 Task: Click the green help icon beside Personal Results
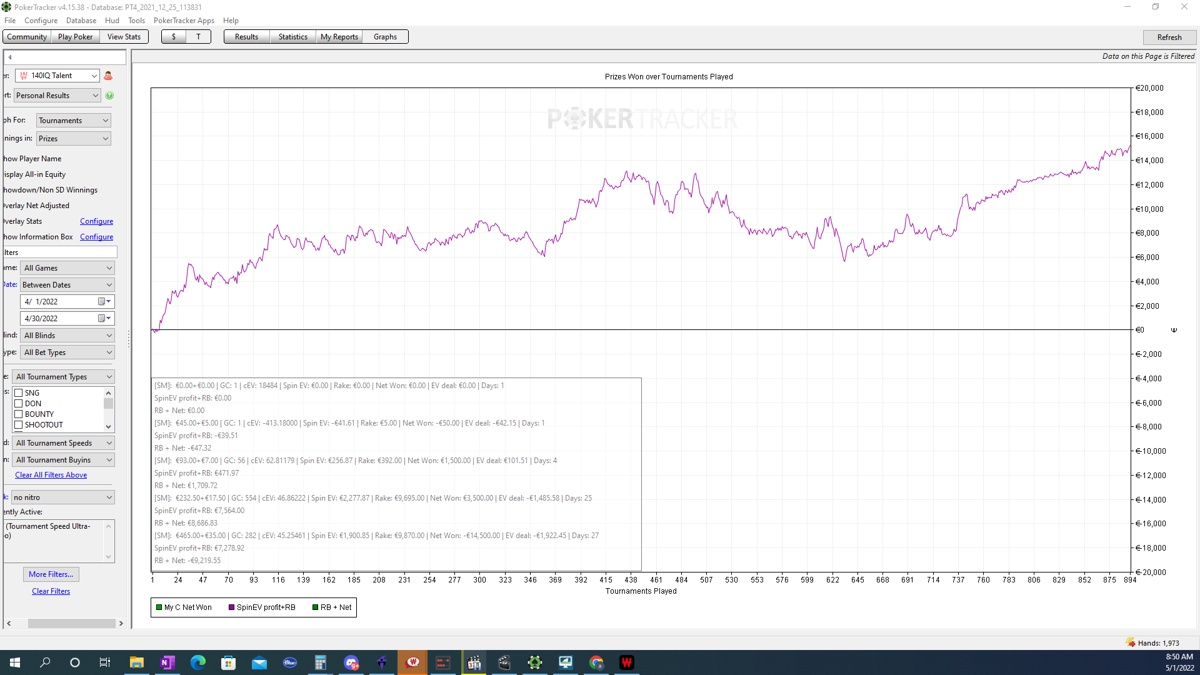109,96
